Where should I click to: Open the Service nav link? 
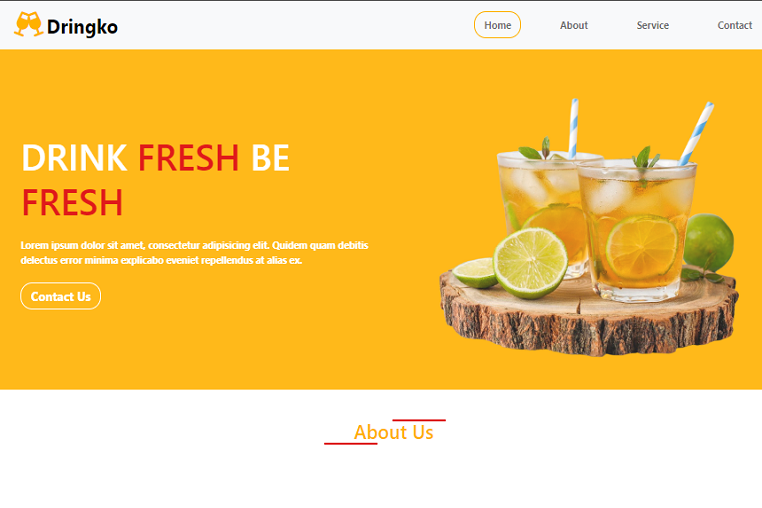tap(653, 25)
